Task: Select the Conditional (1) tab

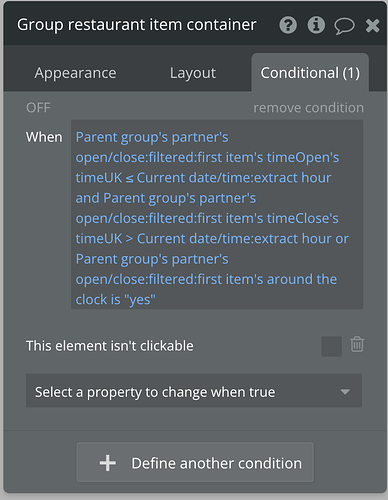Action: 310,73
